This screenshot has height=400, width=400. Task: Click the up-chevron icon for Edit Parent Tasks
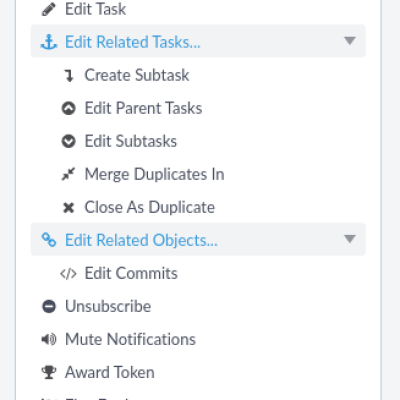click(x=69, y=108)
